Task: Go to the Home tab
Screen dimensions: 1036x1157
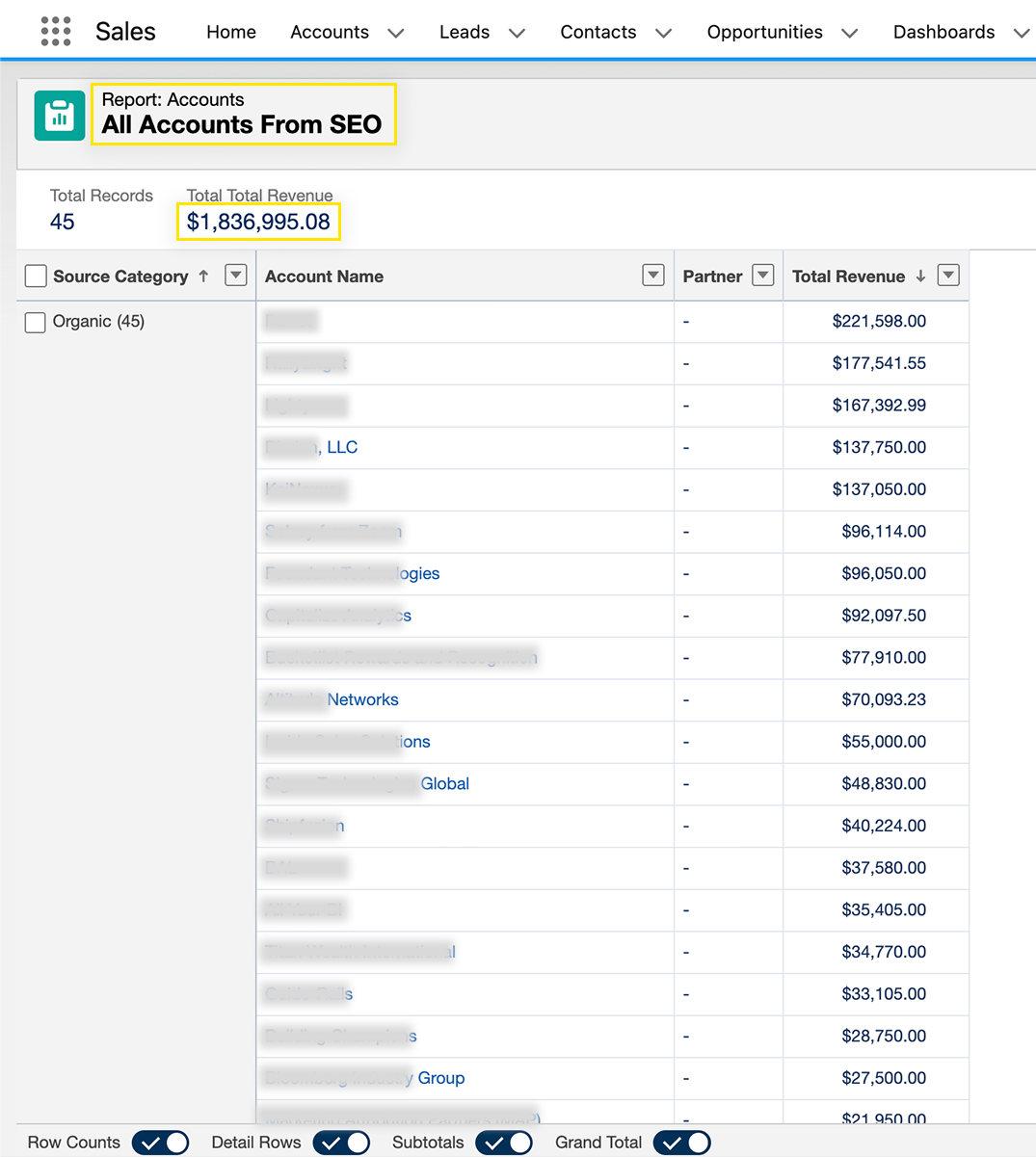Action: point(231,32)
